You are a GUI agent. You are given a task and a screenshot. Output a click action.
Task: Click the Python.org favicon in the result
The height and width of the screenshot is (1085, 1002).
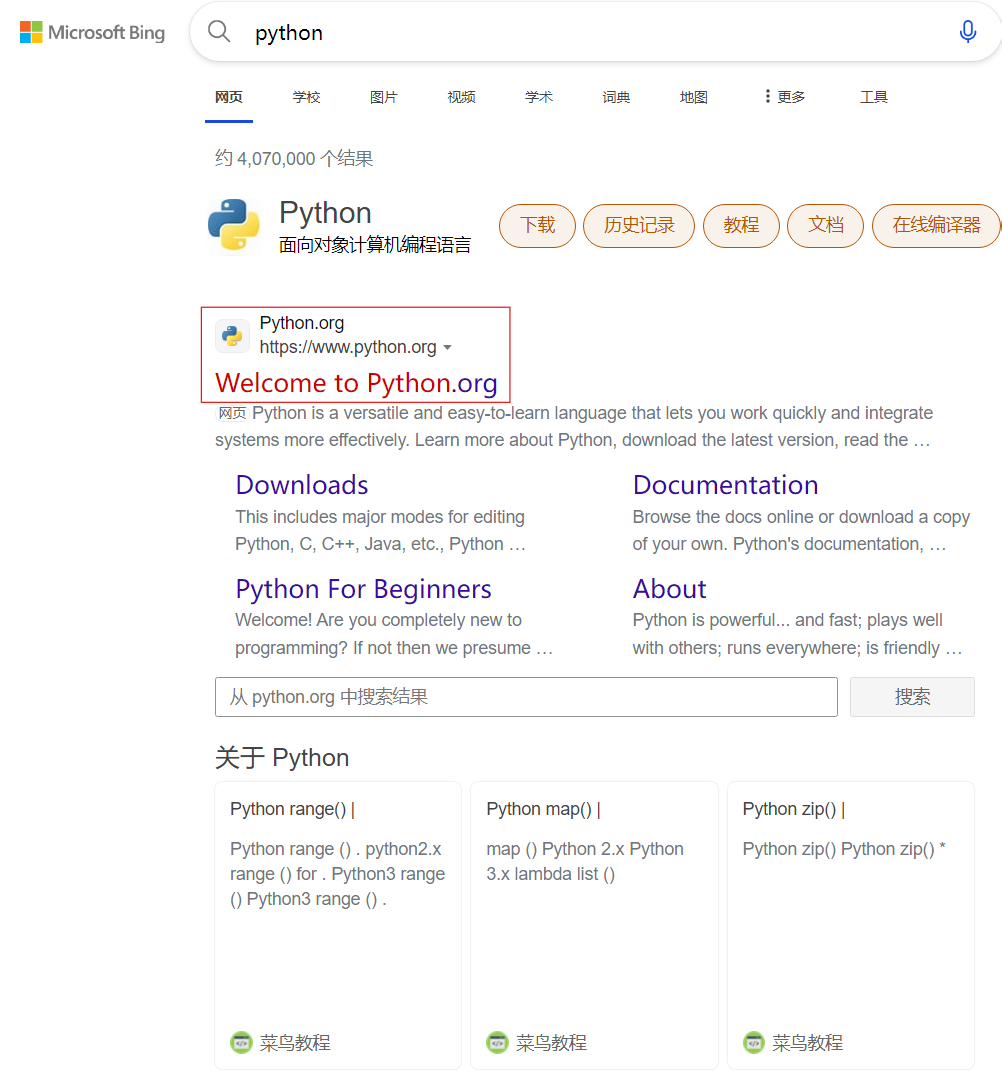click(x=231, y=335)
